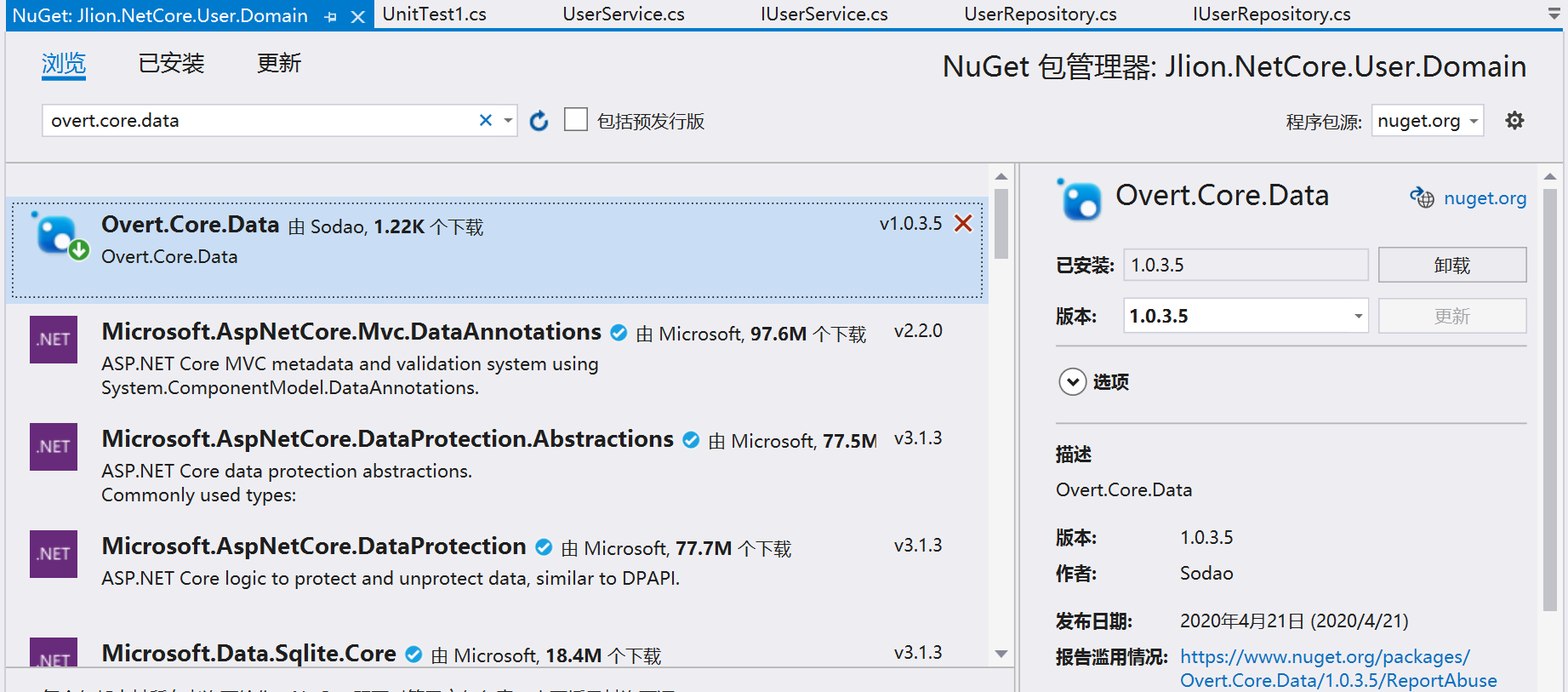Click red X uninstall icon for Overt.Core.Data
Screen dimensions: 1568x692
point(963,223)
